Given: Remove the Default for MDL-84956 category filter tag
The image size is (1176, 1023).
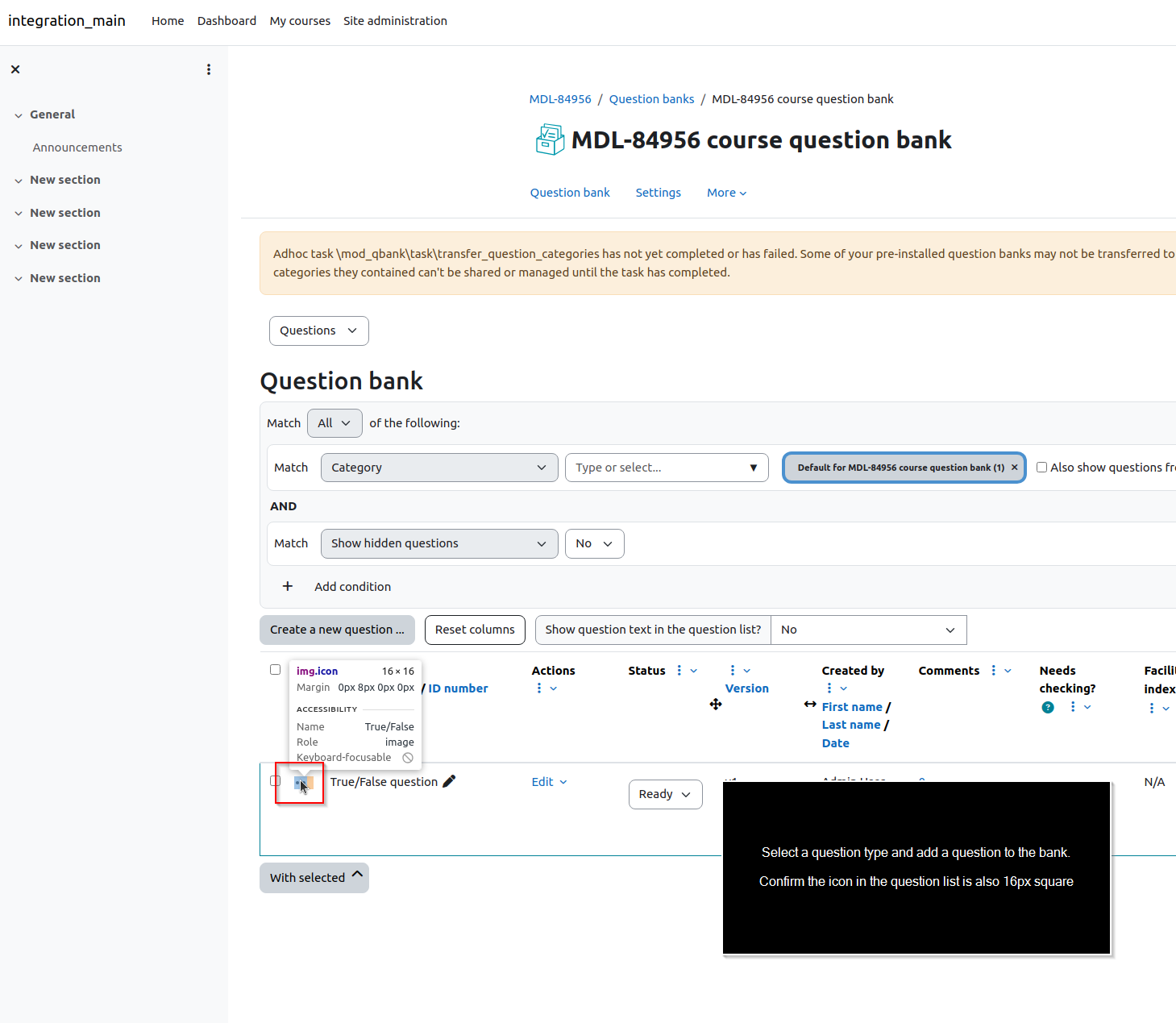Looking at the screenshot, I should tap(1015, 468).
